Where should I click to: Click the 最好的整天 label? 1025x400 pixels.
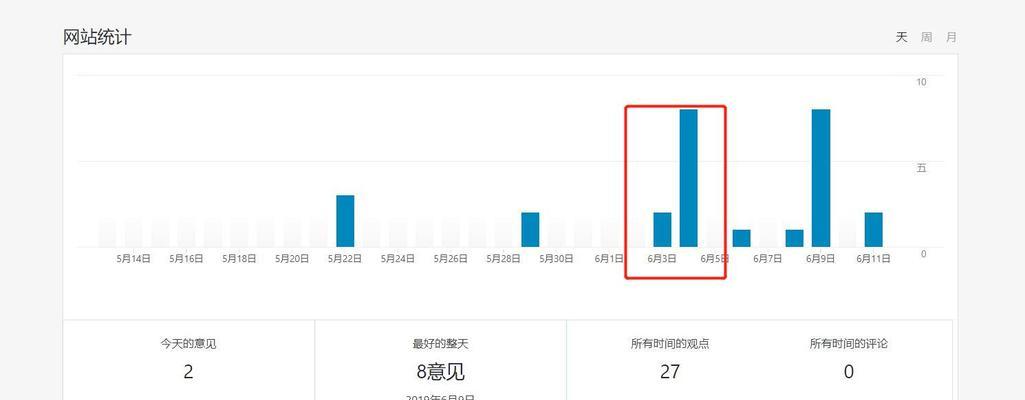pyautogui.click(x=441, y=344)
